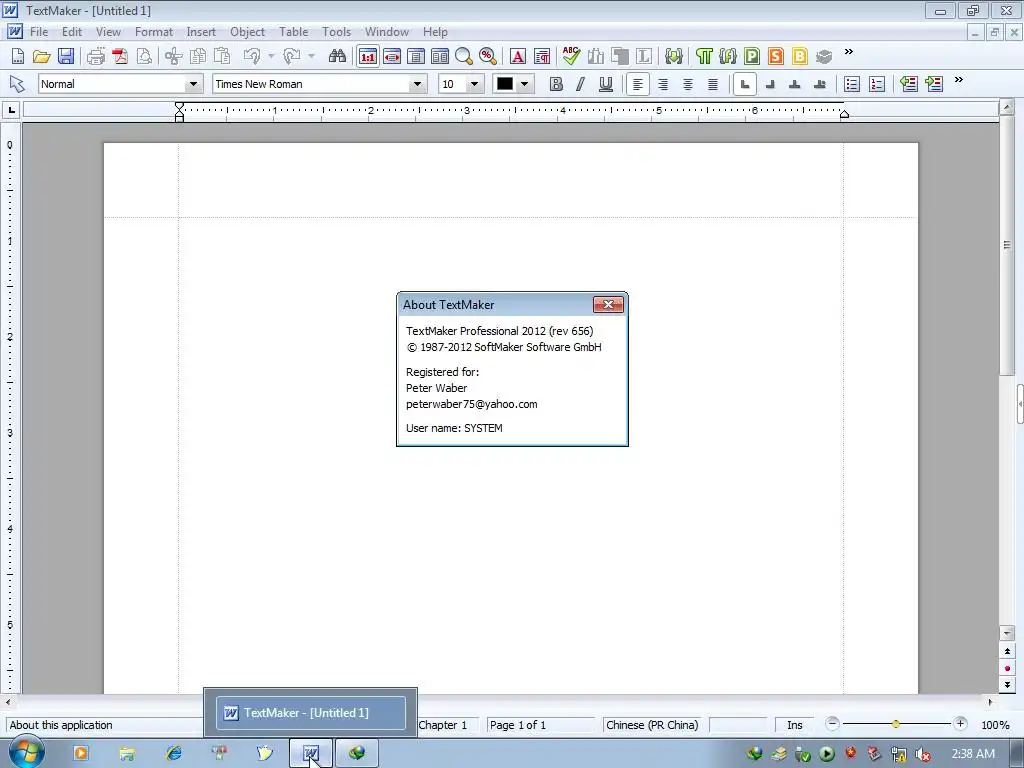Align text left

pos(638,84)
